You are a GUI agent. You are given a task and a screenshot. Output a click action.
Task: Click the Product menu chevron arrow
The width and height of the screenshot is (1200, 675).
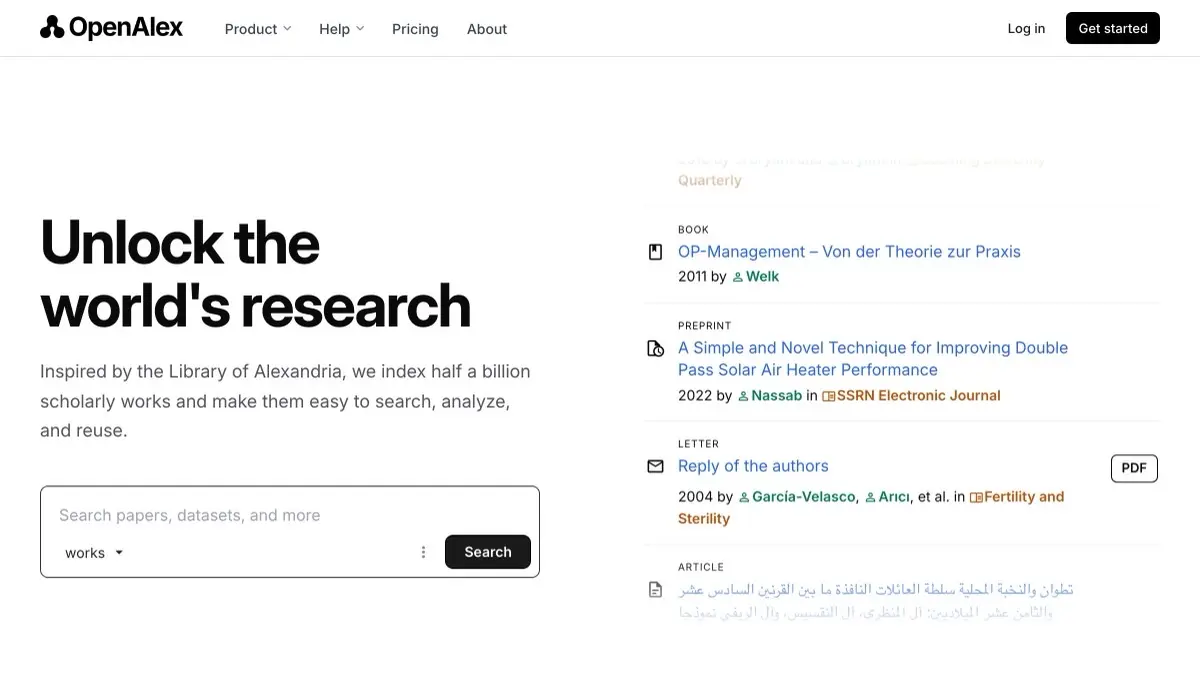point(287,29)
